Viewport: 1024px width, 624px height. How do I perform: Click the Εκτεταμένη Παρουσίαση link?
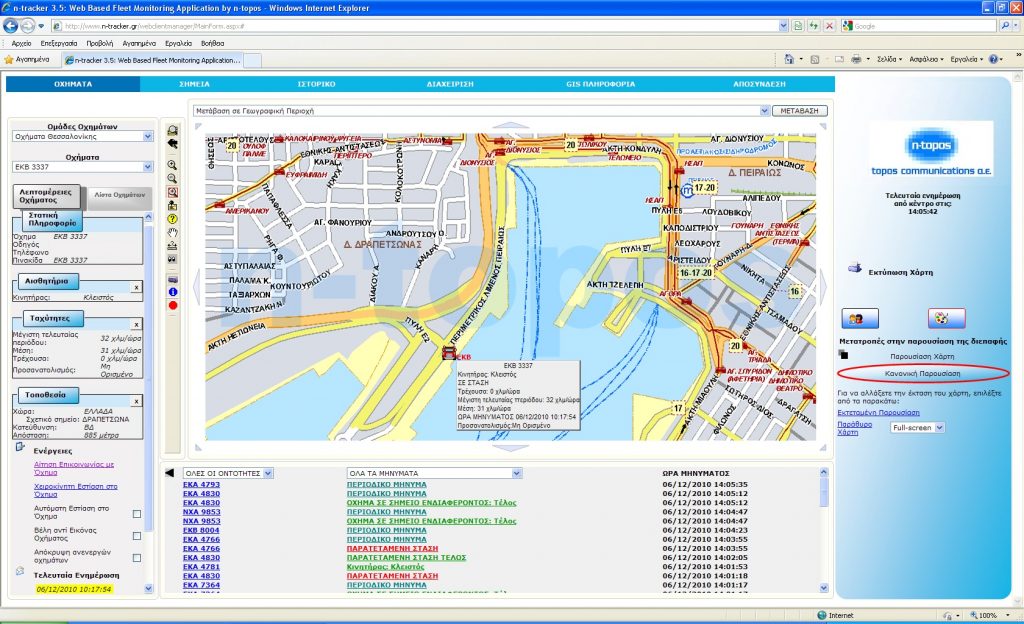pyautogui.click(x=878, y=413)
